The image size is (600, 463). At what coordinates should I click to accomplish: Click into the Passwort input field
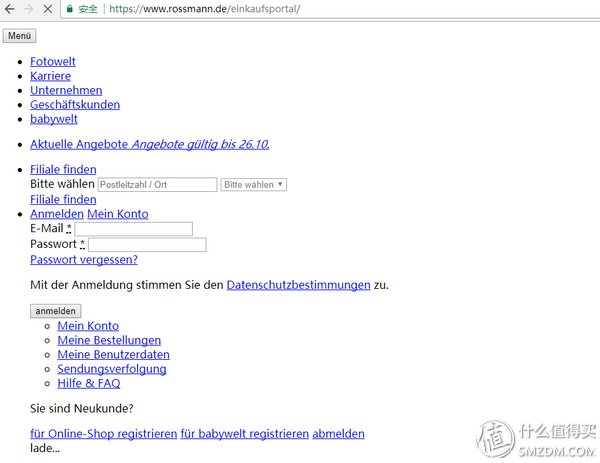147,245
